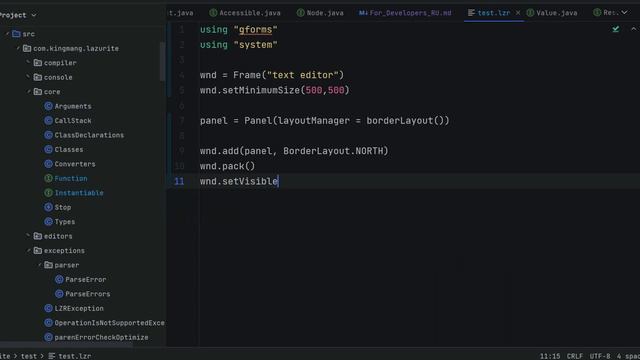The height and width of the screenshot is (360, 640).
Task: Open LZRException in project tree
Action: [x=79, y=309]
